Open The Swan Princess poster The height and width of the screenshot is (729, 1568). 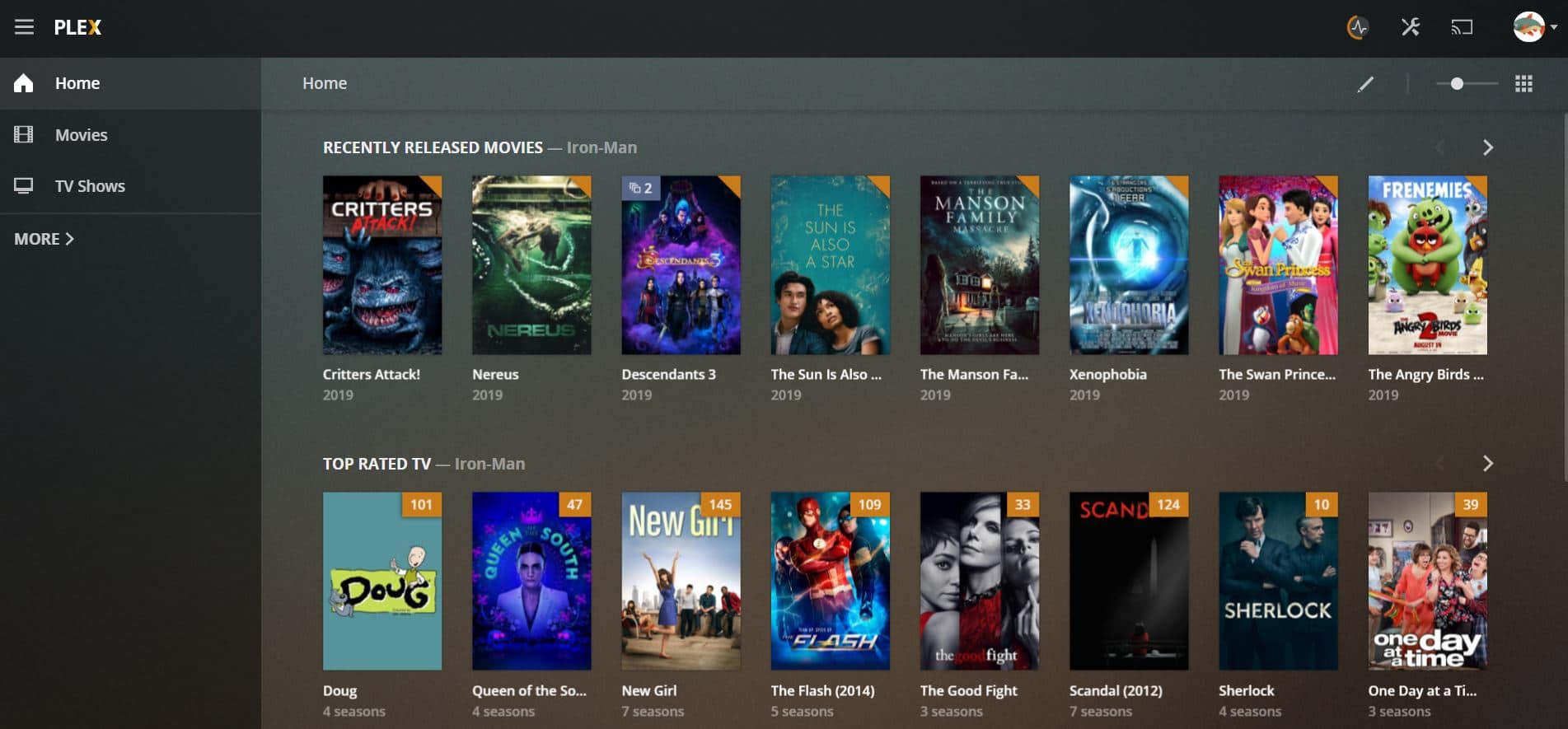(x=1278, y=265)
